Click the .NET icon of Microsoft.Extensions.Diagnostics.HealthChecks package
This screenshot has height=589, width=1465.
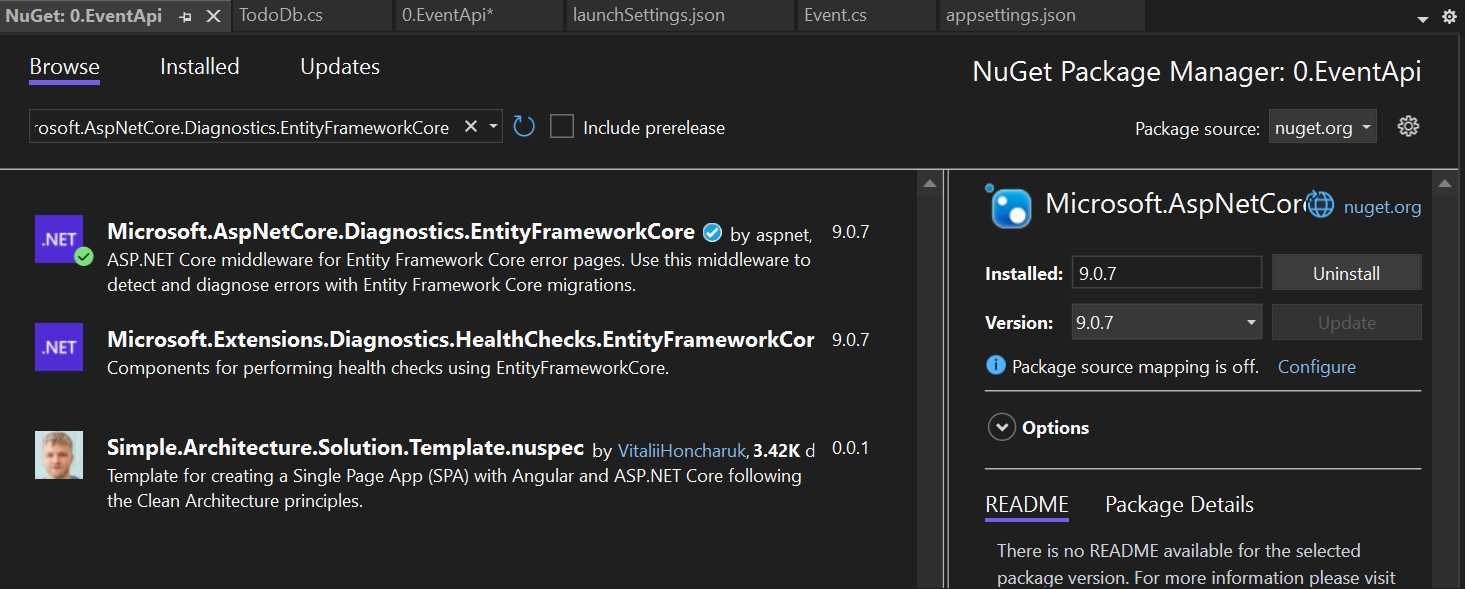pos(59,347)
